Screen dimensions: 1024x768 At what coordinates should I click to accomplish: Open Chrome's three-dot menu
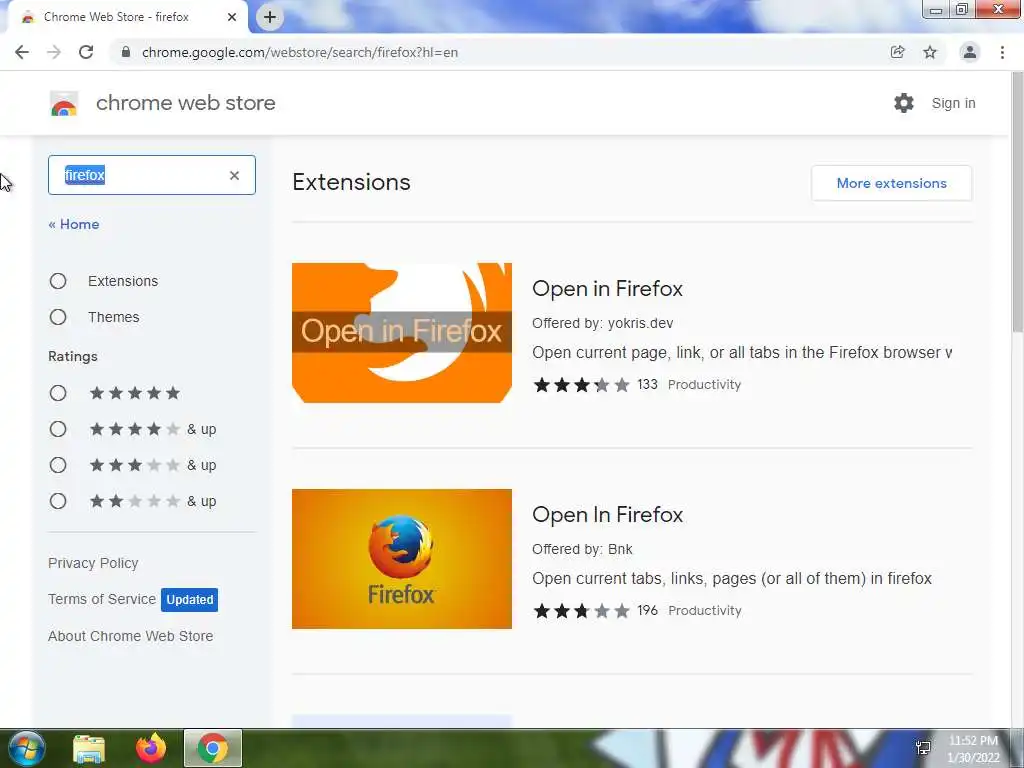[1002, 52]
